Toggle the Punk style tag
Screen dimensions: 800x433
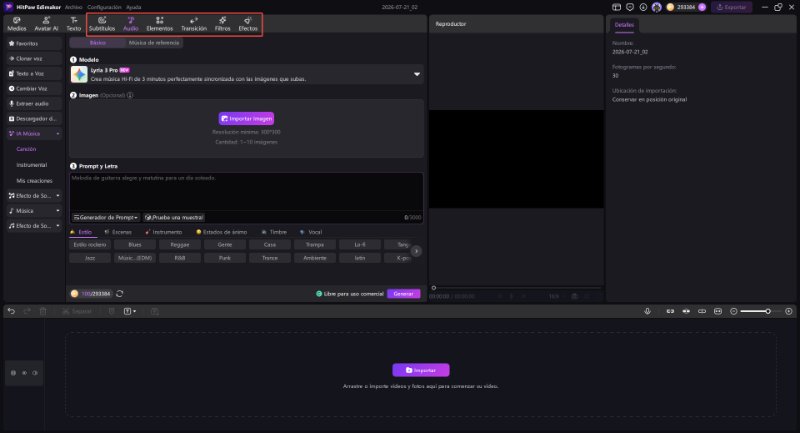(x=225, y=258)
